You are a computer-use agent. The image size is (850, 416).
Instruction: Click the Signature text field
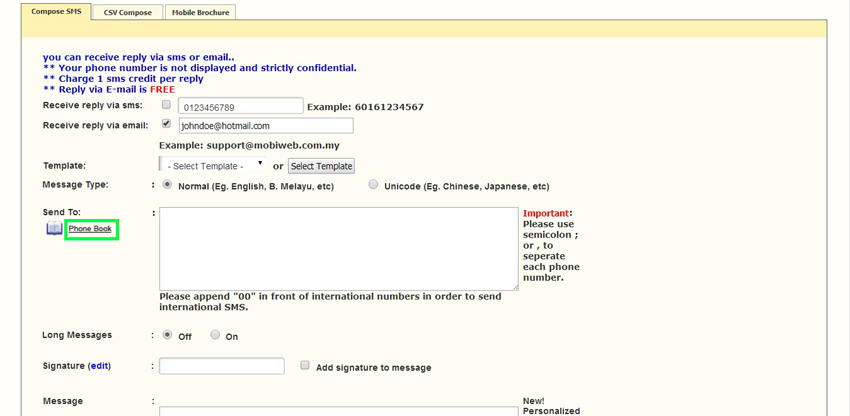pyautogui.click(x=222, y=366)
